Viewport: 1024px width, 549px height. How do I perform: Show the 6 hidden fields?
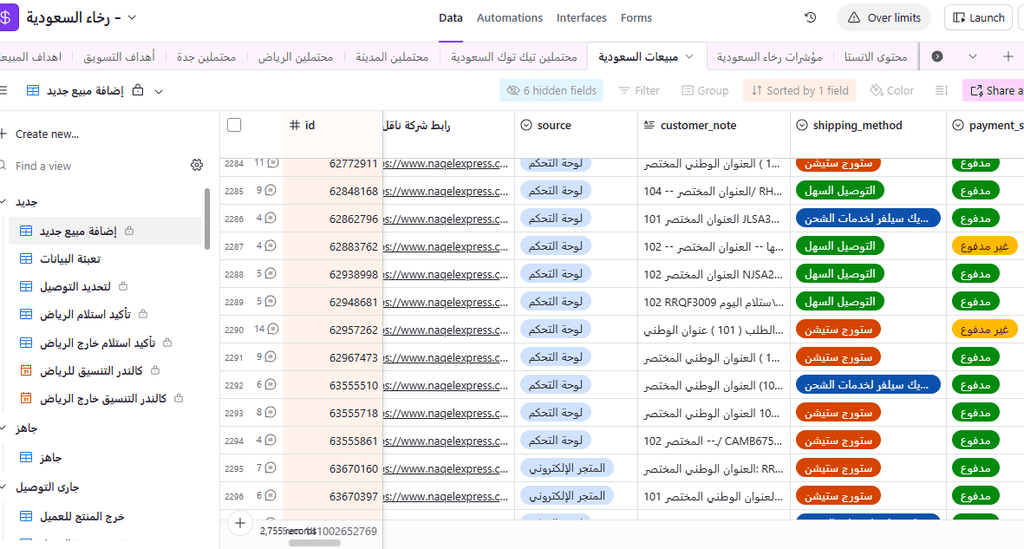click(x=552, y=91)
